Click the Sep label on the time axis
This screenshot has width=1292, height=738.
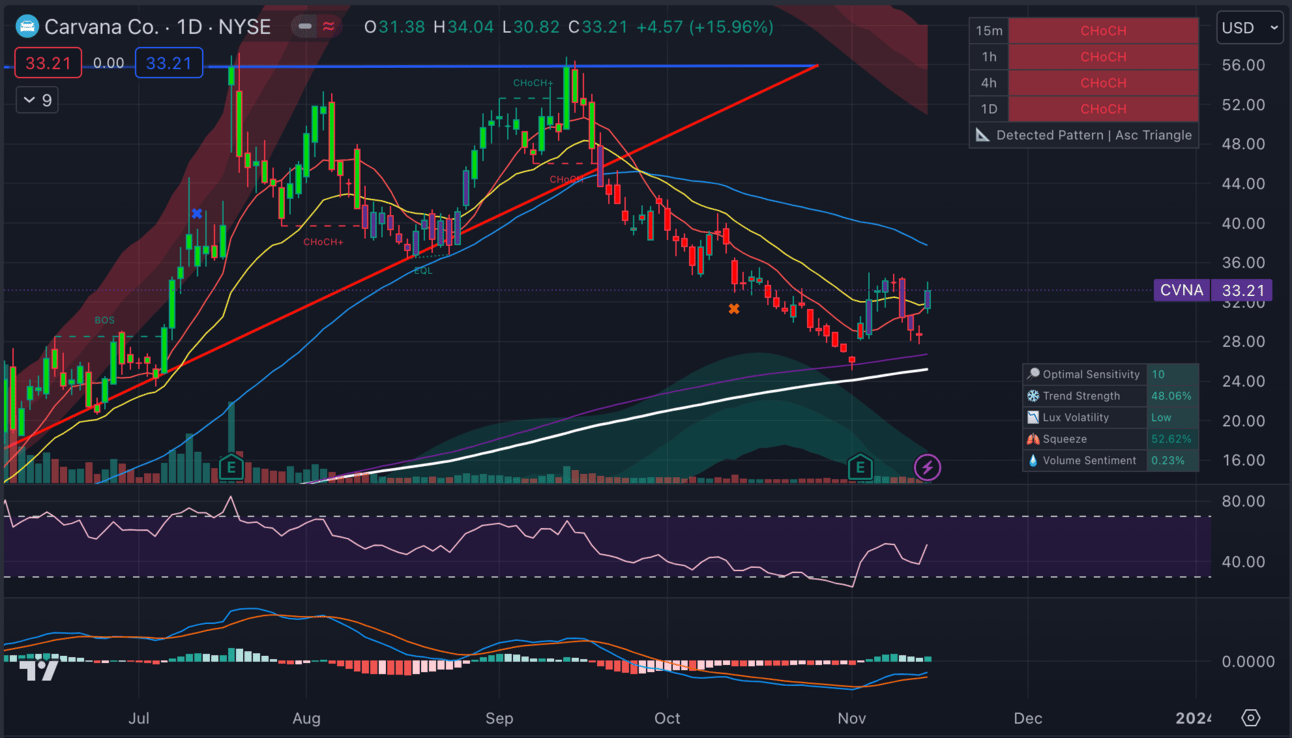499,718
